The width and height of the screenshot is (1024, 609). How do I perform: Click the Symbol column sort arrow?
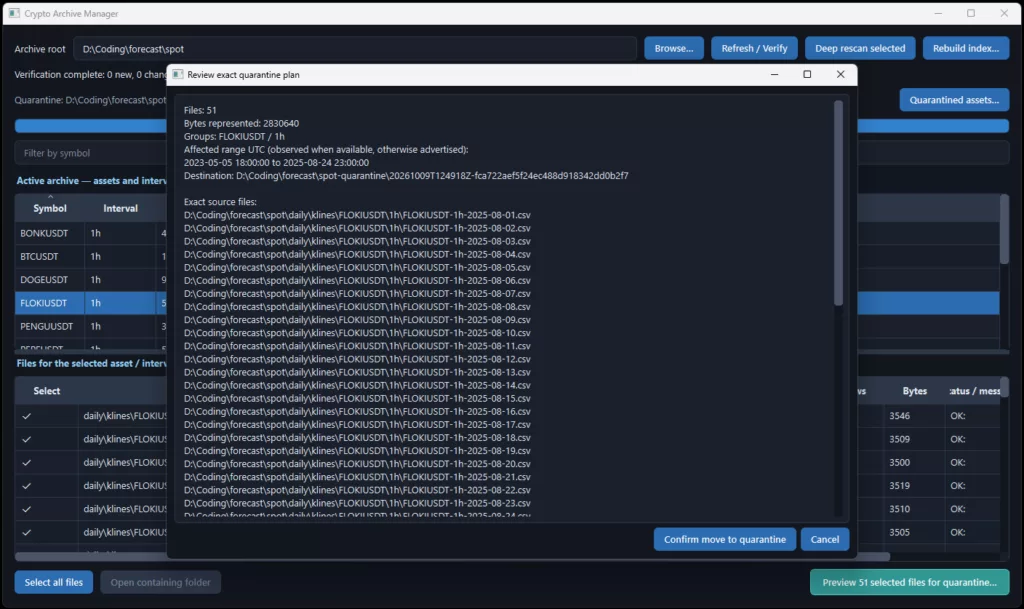[x=50, y=196]
